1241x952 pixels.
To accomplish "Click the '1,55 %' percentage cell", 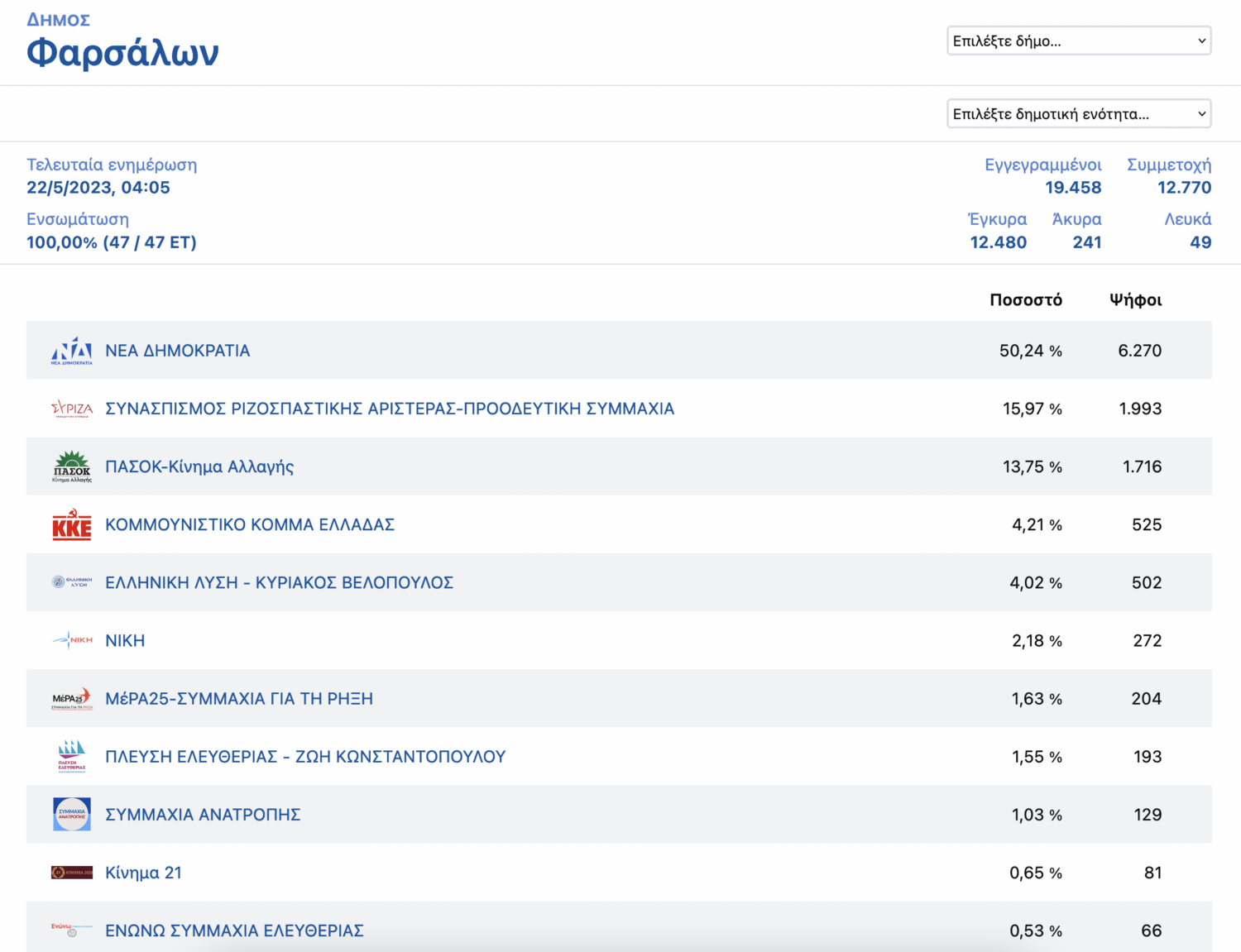I will (1037, 757).
